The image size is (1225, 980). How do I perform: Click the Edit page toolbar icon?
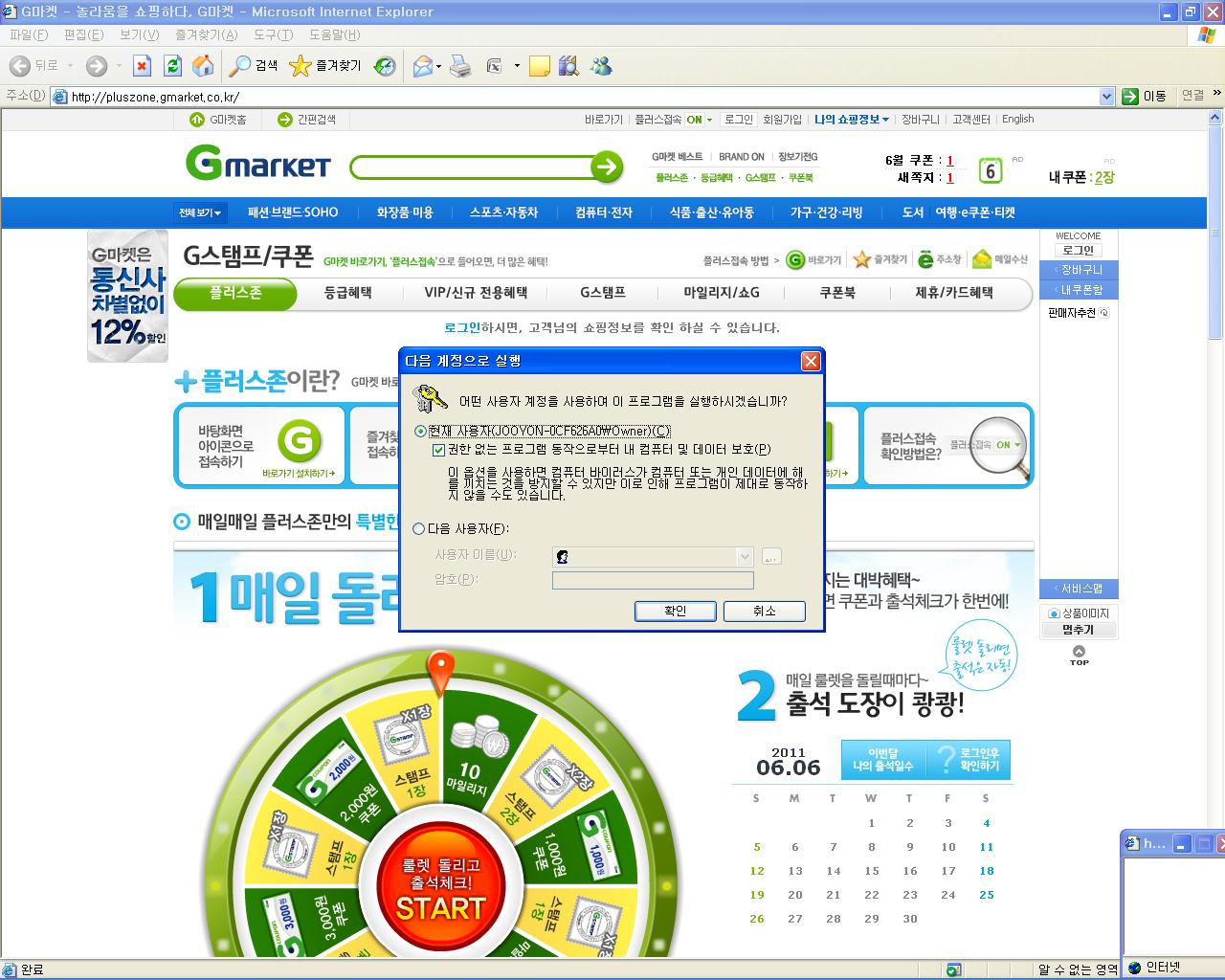[495, 66]
